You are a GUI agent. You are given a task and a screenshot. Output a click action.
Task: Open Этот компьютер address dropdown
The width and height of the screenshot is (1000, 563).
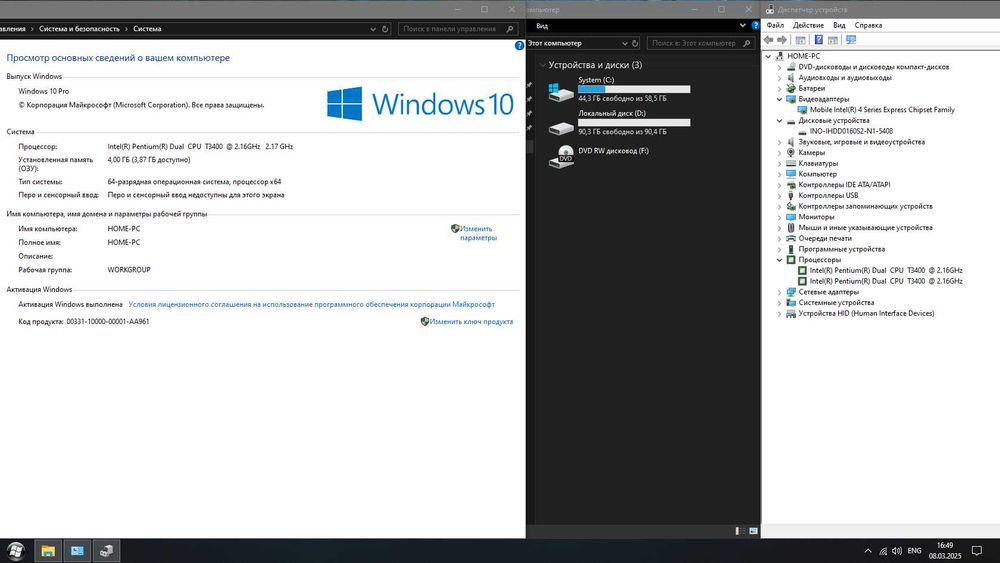[624, 43]
